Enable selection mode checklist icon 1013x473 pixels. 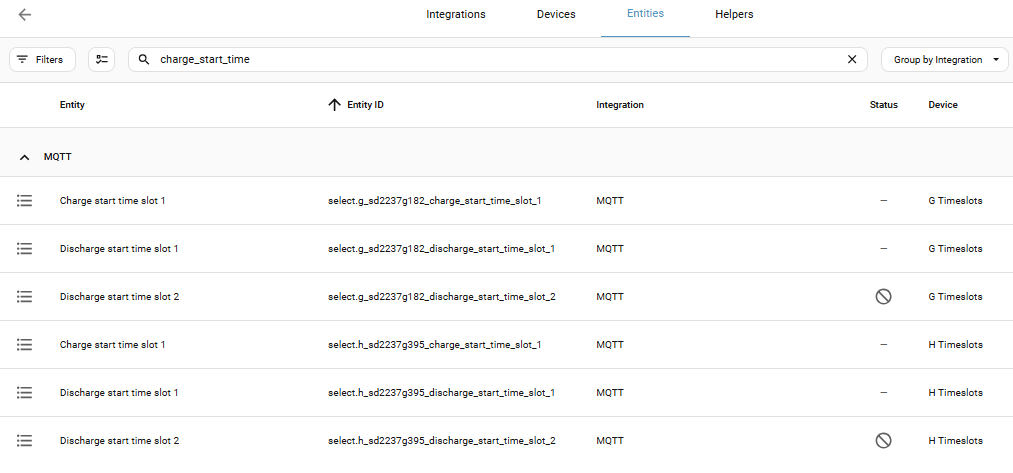[x=101, y=59]
